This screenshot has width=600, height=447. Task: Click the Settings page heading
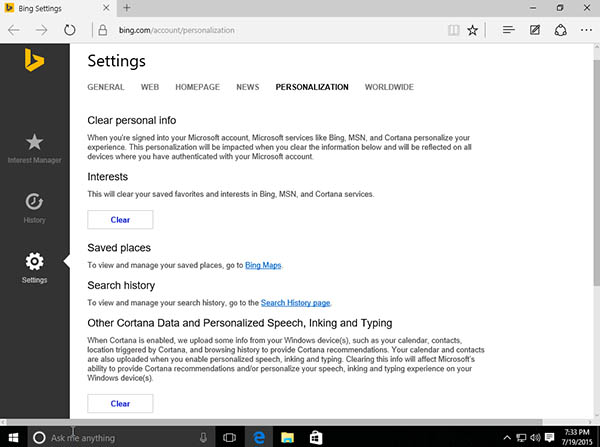click(x=116, y=61)
